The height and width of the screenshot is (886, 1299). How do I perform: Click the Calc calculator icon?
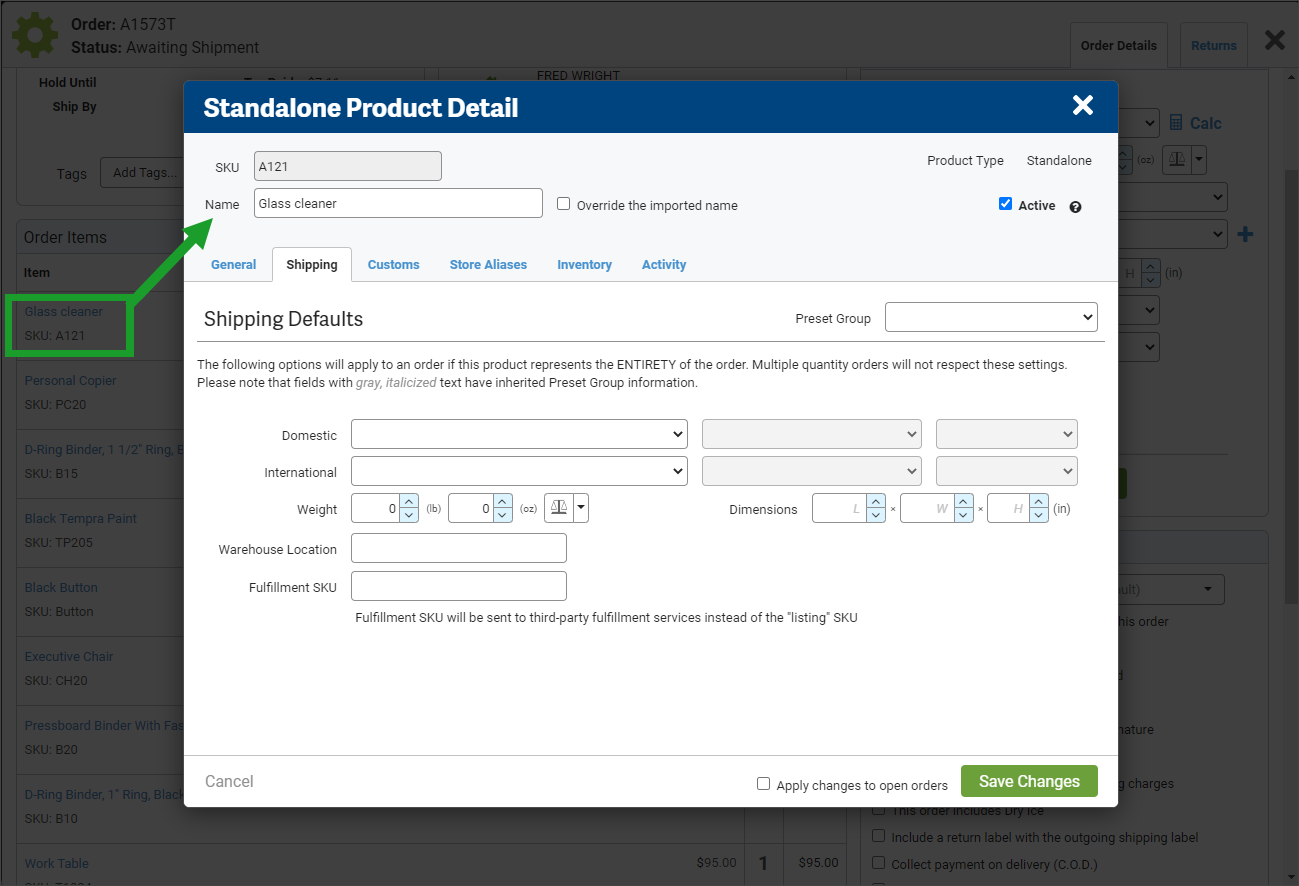1176,123
